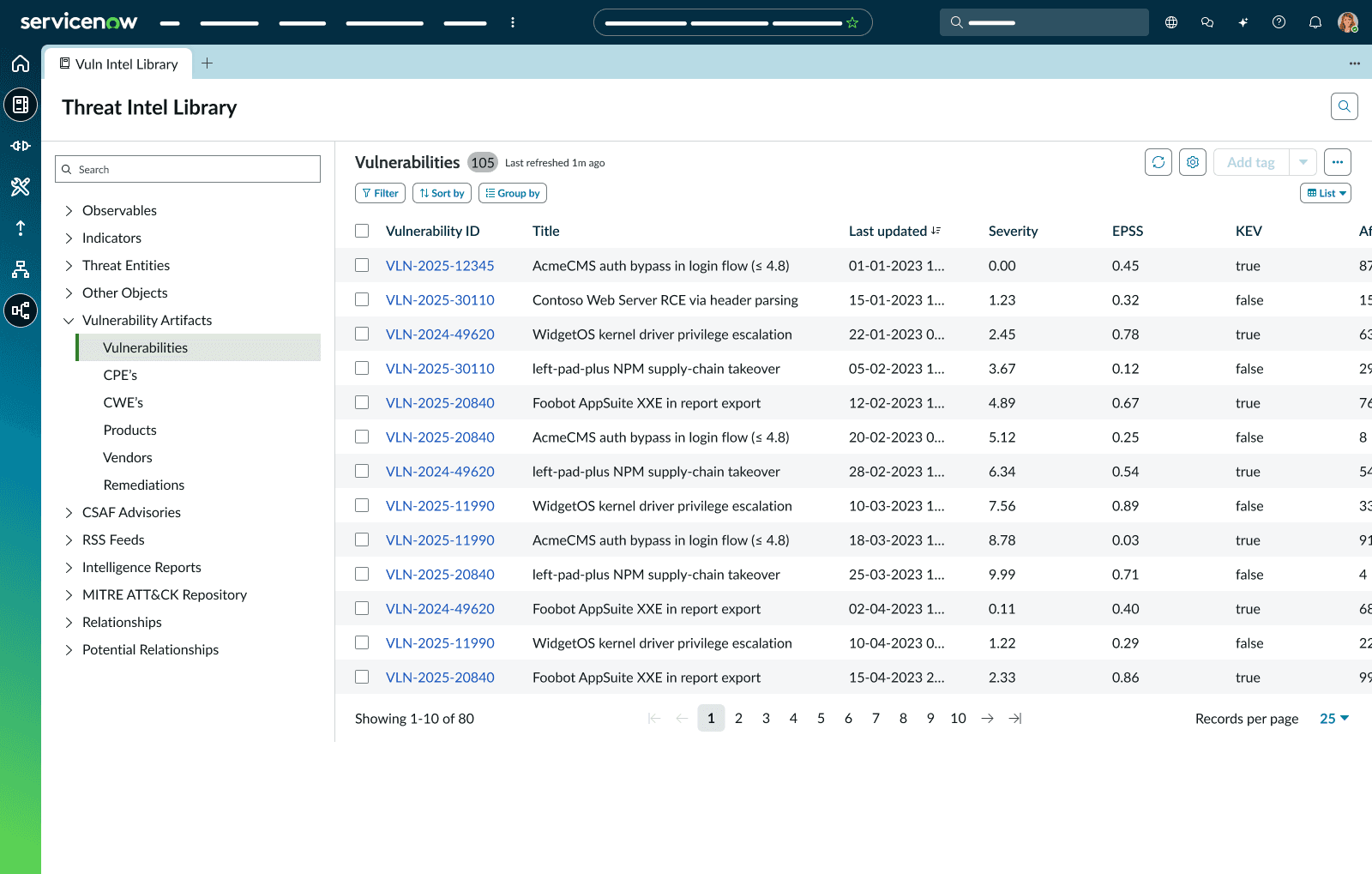Open the help question mark icon
The height and width of the screenshot is (874, 1372).
1279,22
